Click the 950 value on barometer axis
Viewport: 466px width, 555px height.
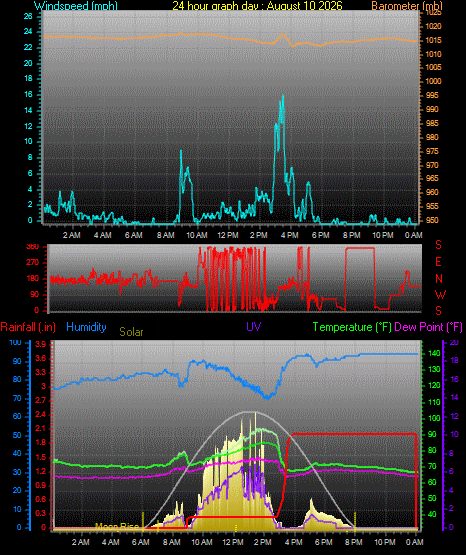pos(432,220)
